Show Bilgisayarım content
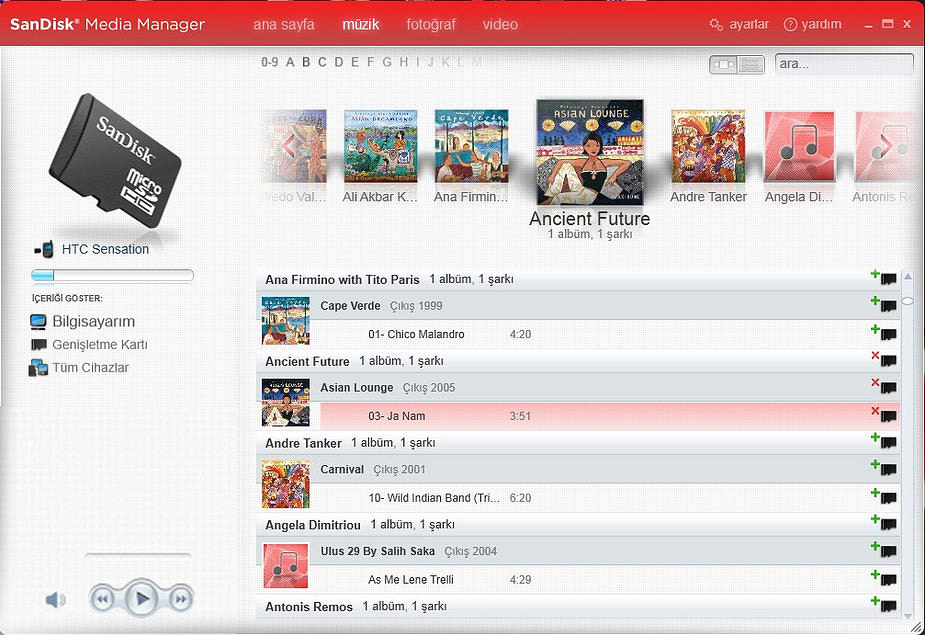Viewport: 925px width, 635px height. coord(93,322)
